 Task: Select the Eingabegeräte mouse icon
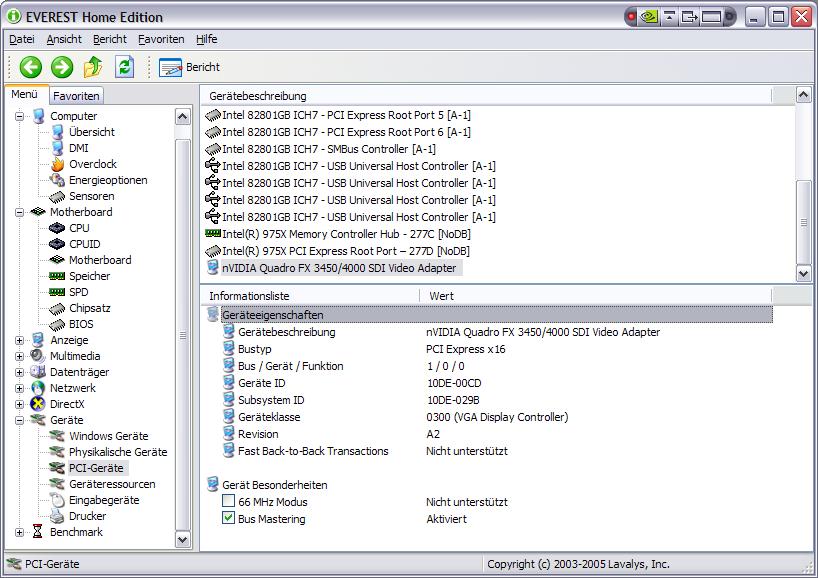tap(57, 500)
